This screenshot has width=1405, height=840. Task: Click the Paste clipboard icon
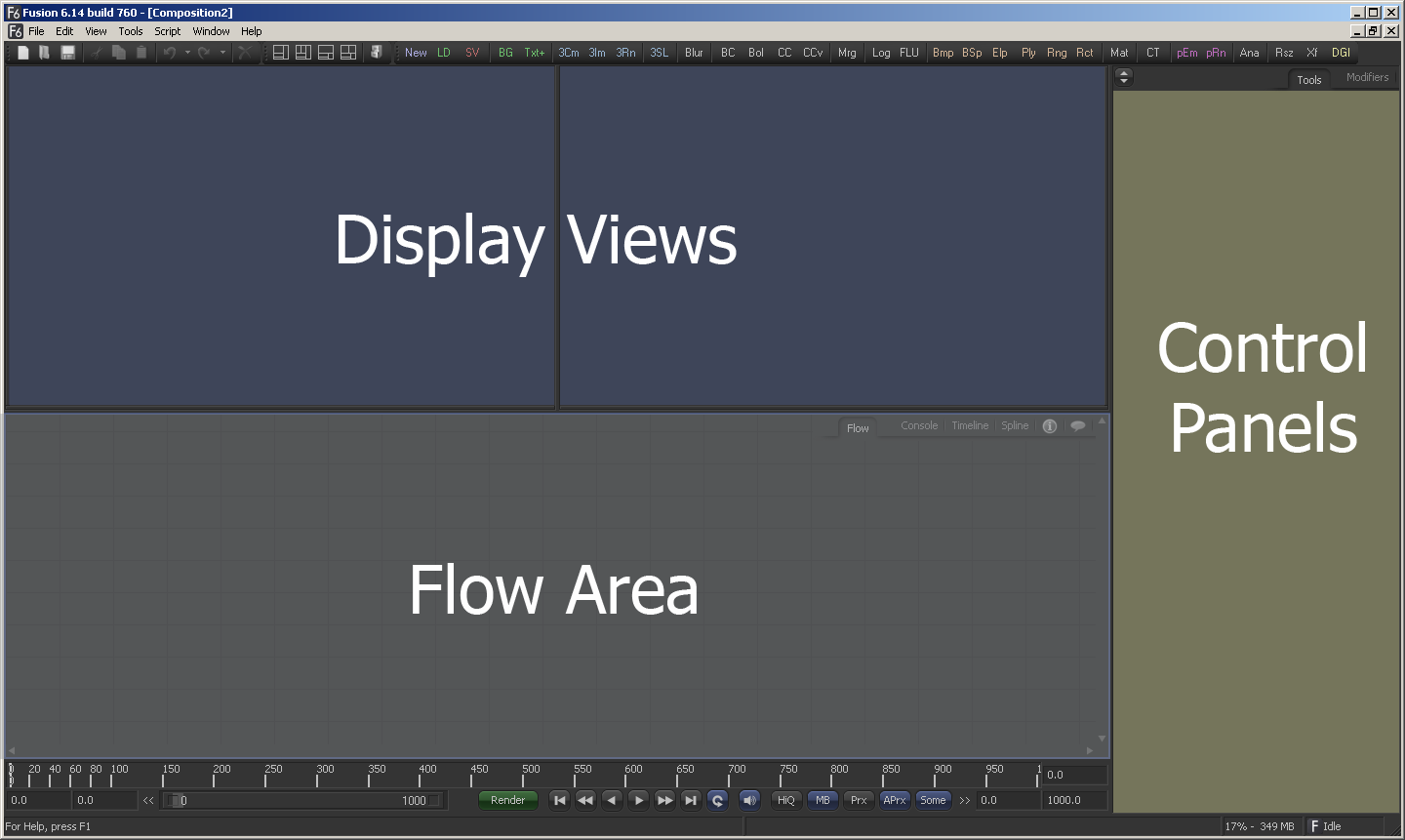coord(141,53)
